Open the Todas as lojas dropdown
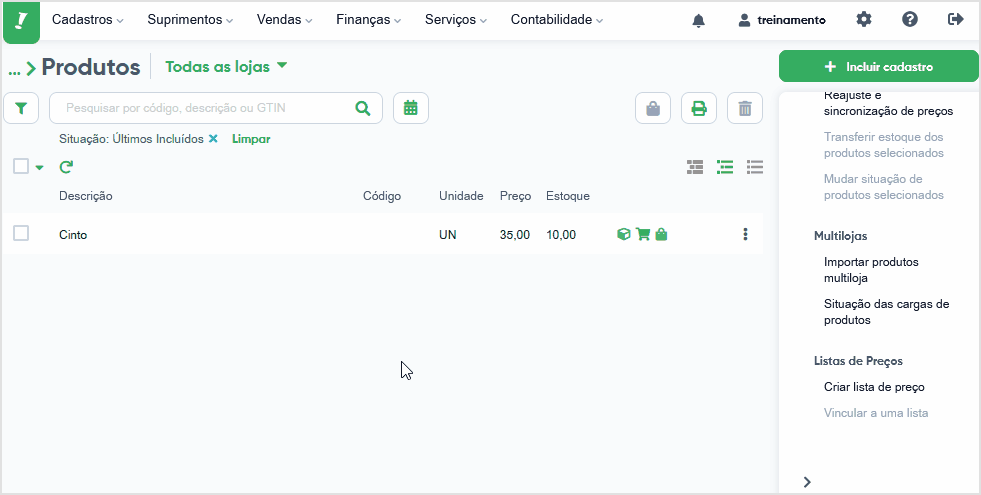Screen dimensions: 981x495 pyautogui.click(x=226, y=66)
